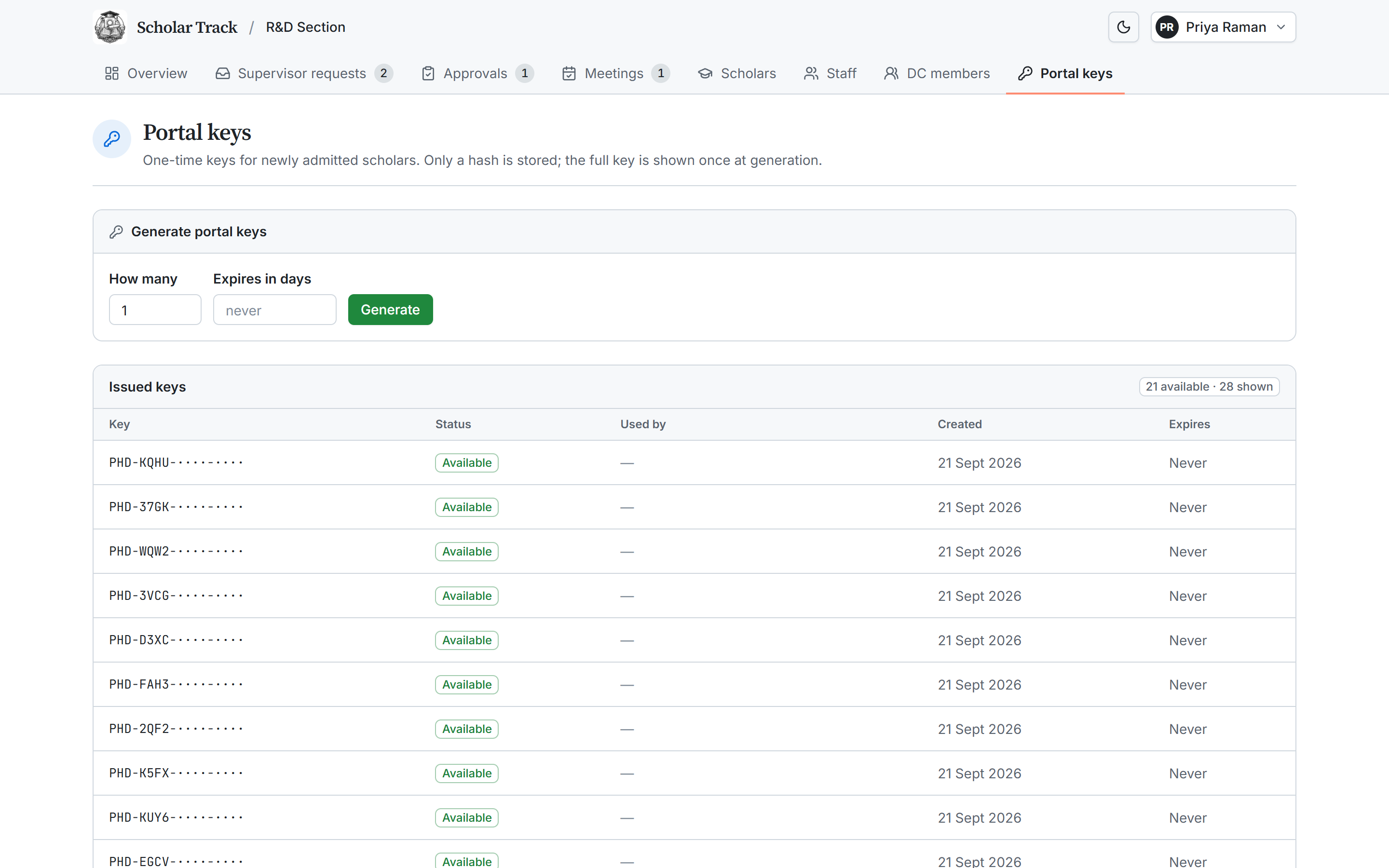Select key row PHD-K5FX
Viewport: 1389px width, 868px height.
[694, 773]
